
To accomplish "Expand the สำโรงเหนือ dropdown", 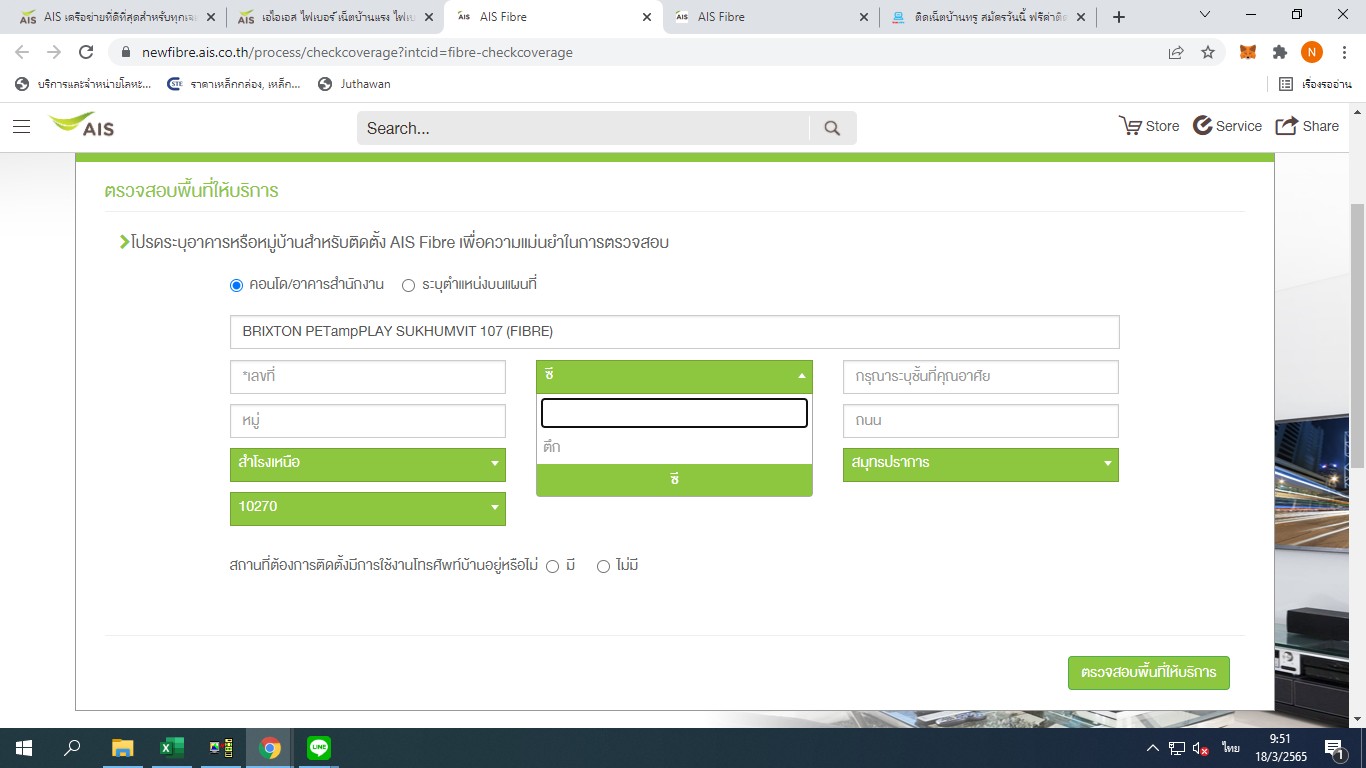I will tap(368, 464).
